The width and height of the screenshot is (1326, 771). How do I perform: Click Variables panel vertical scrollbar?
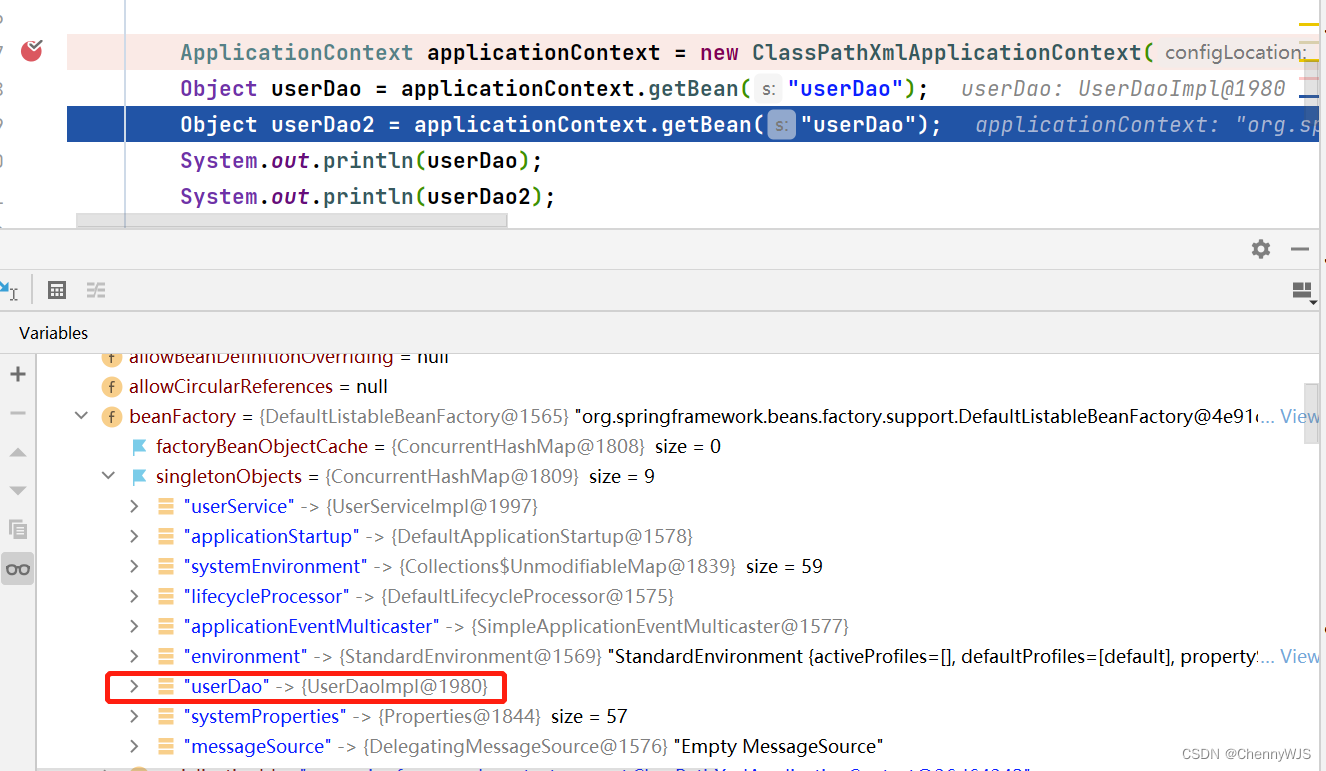coord(1310,415)
